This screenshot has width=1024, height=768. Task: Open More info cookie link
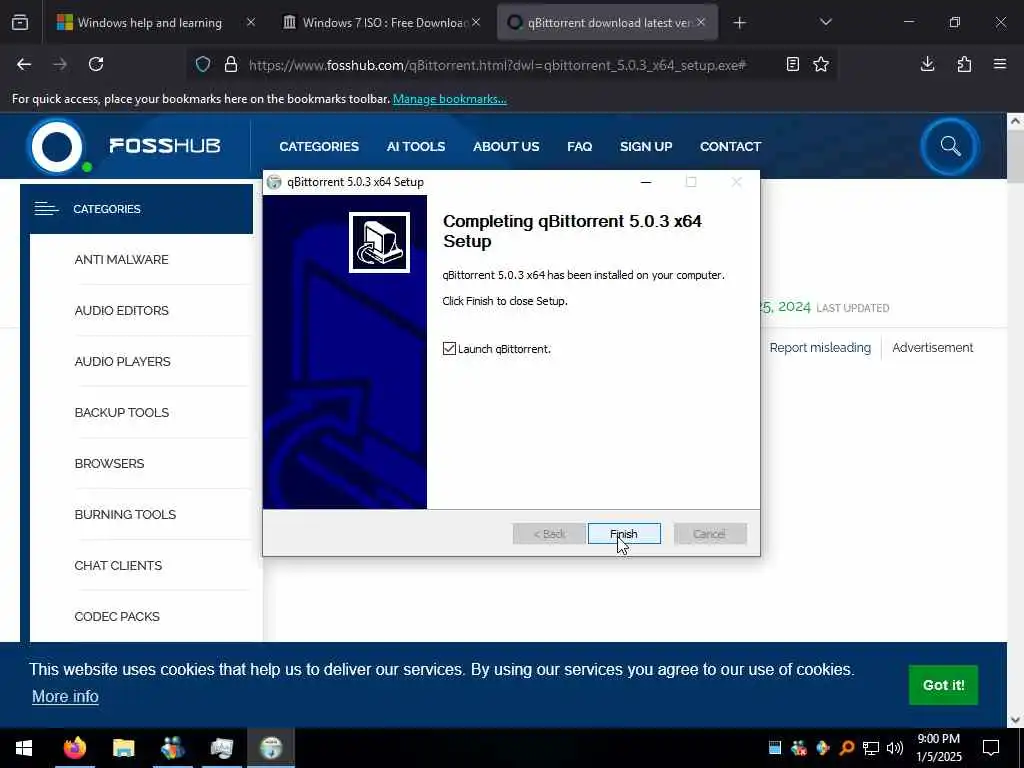coord(65,696)
